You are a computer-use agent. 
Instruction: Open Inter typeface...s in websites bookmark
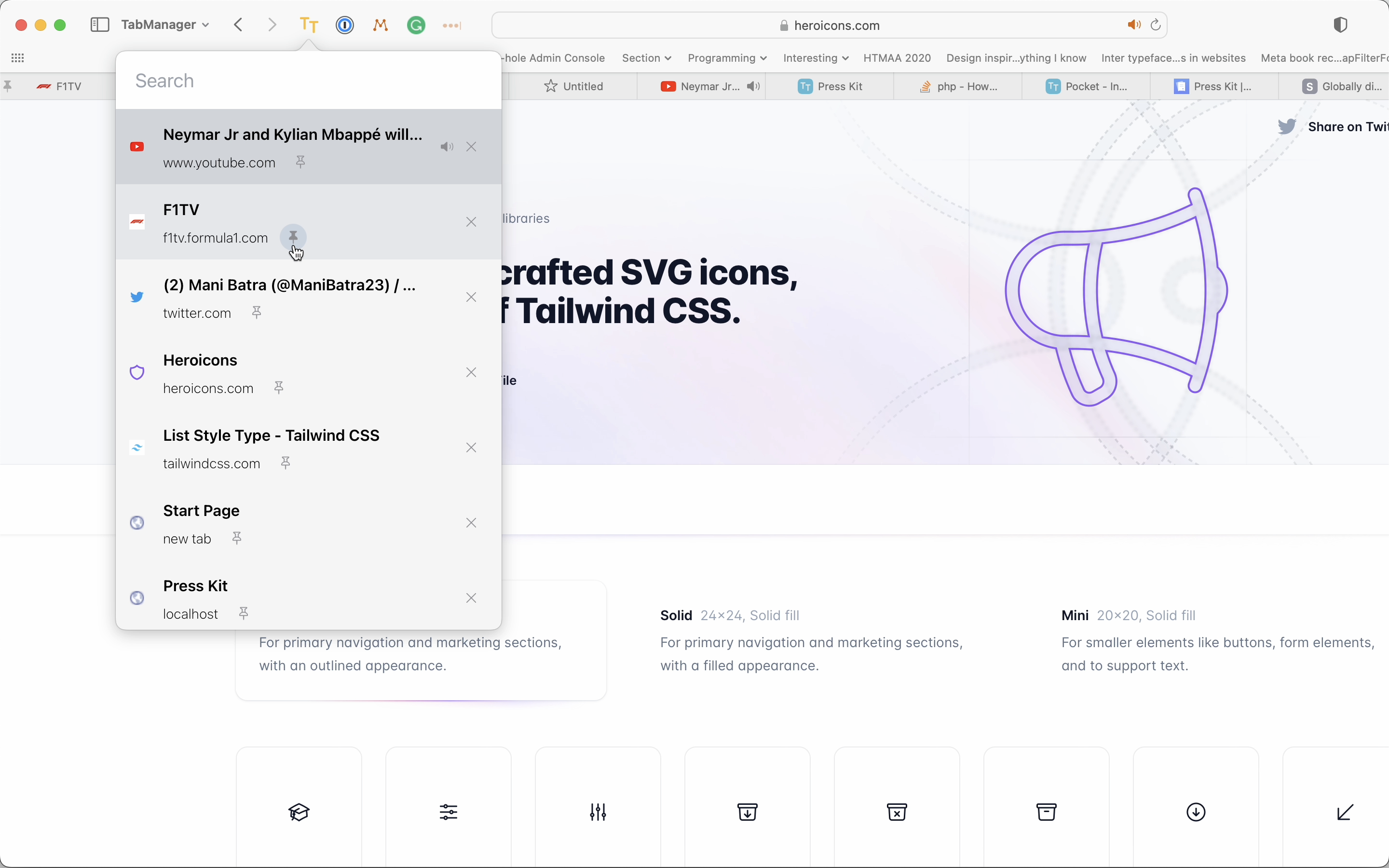(1173, 58)
